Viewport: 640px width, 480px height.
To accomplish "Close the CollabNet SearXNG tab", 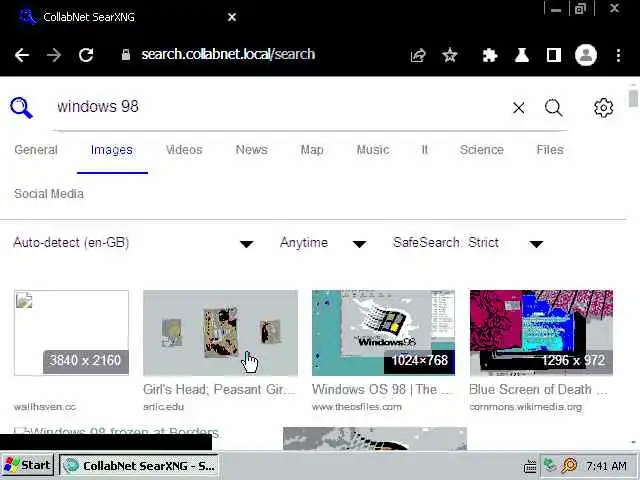I will point(232,17).
